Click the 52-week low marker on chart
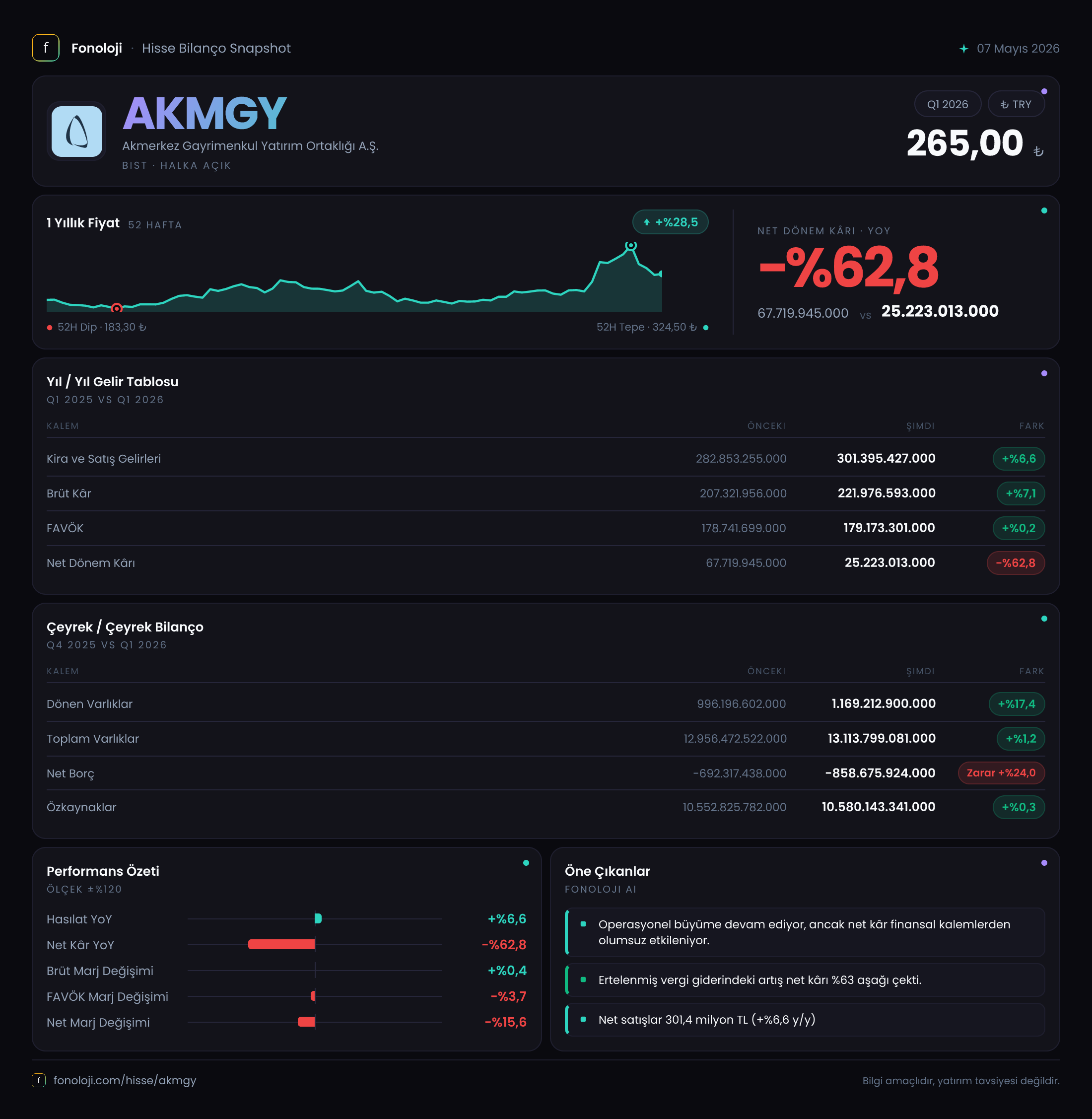This screenshot has width=1092, height=1119. 117,309
